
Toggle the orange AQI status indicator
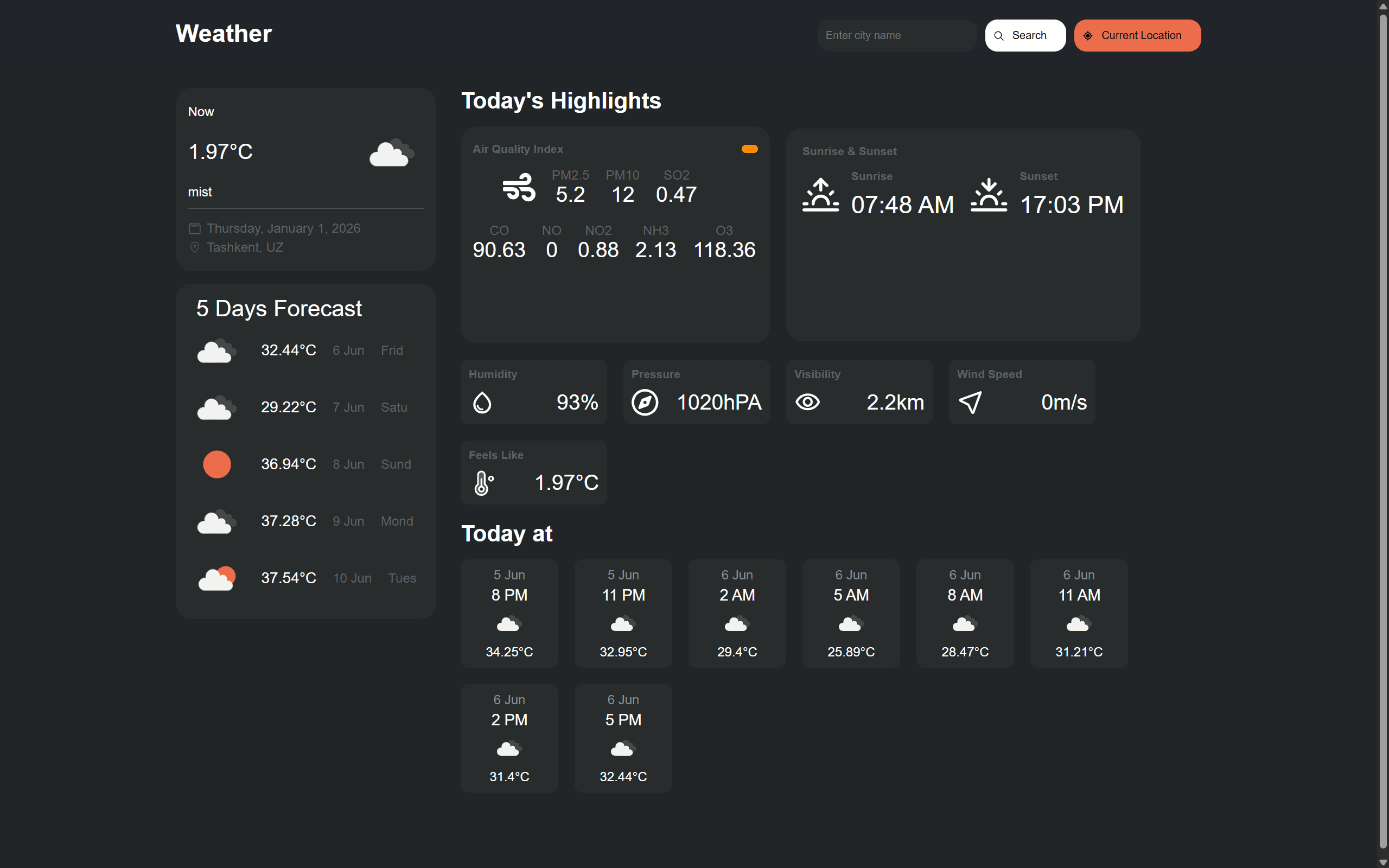750,148
